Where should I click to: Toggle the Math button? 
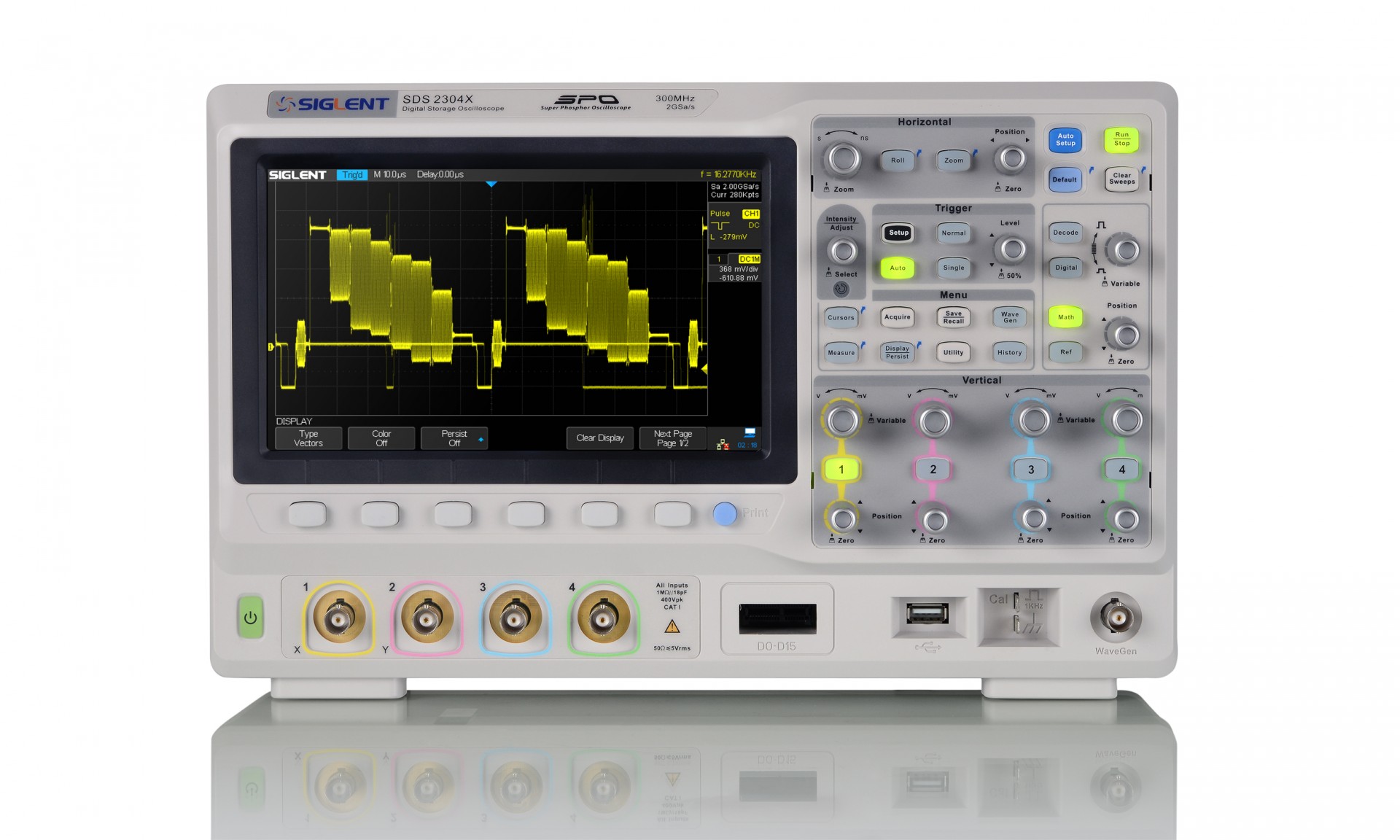click(1065, 316)
